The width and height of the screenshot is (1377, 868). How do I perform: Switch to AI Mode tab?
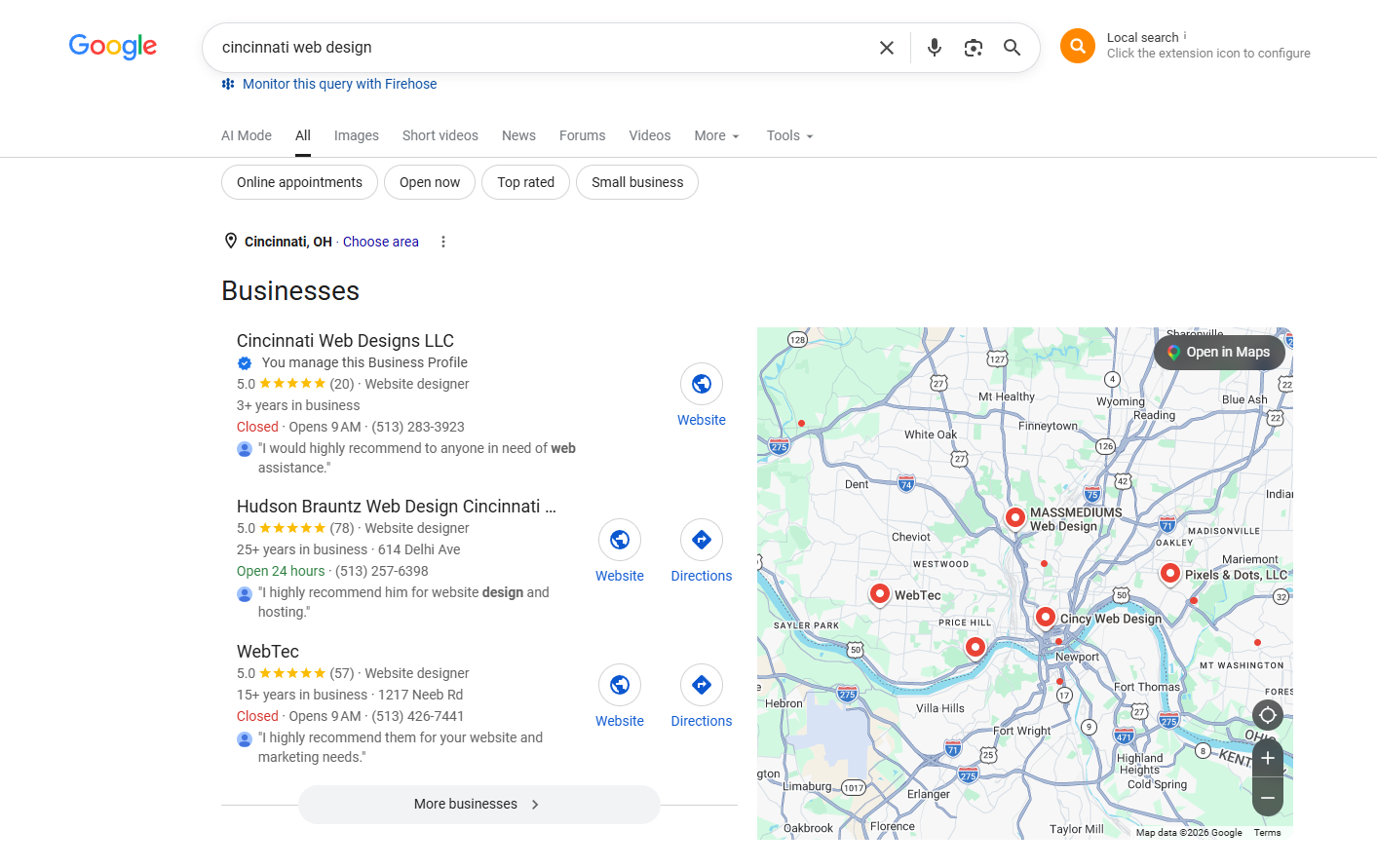tap(247, 135)
